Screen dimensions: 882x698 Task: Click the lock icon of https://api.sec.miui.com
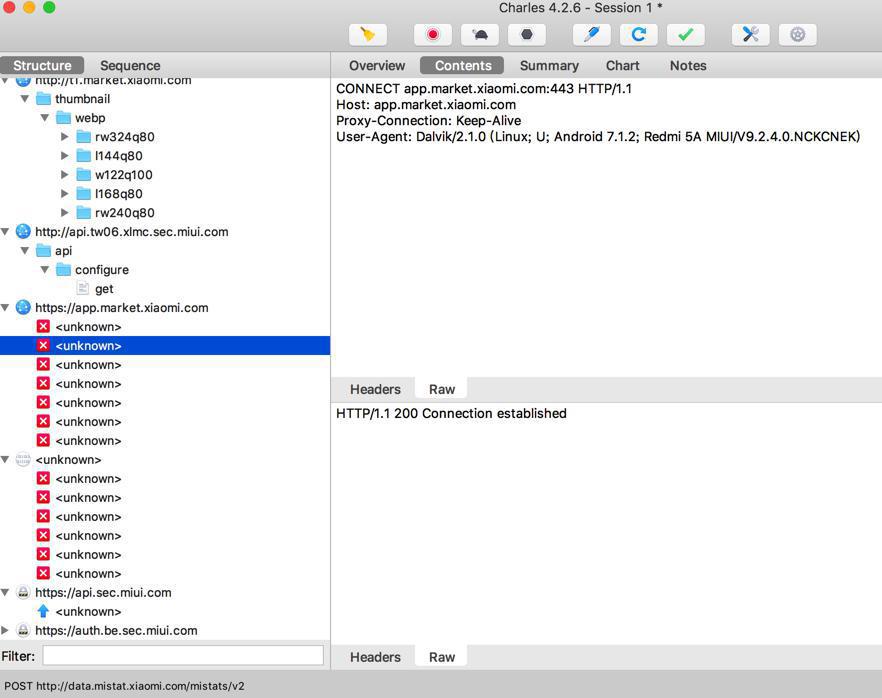pyautogui.click(x=23, y=592)
